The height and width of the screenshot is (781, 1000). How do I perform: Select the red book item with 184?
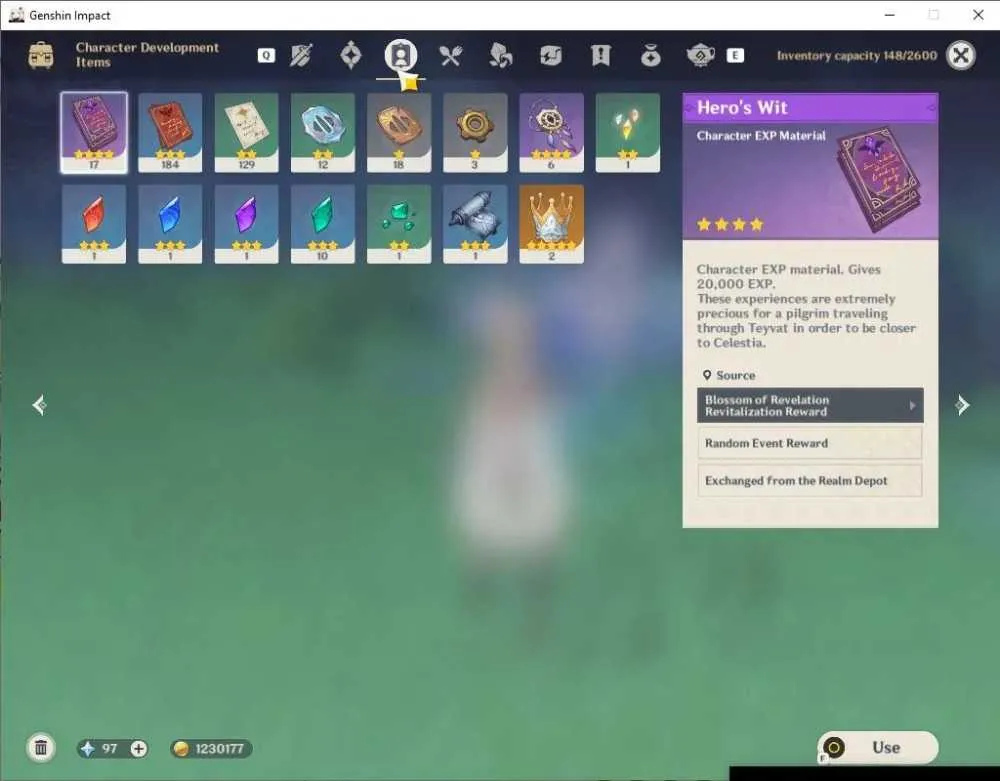tap(170, 133)
